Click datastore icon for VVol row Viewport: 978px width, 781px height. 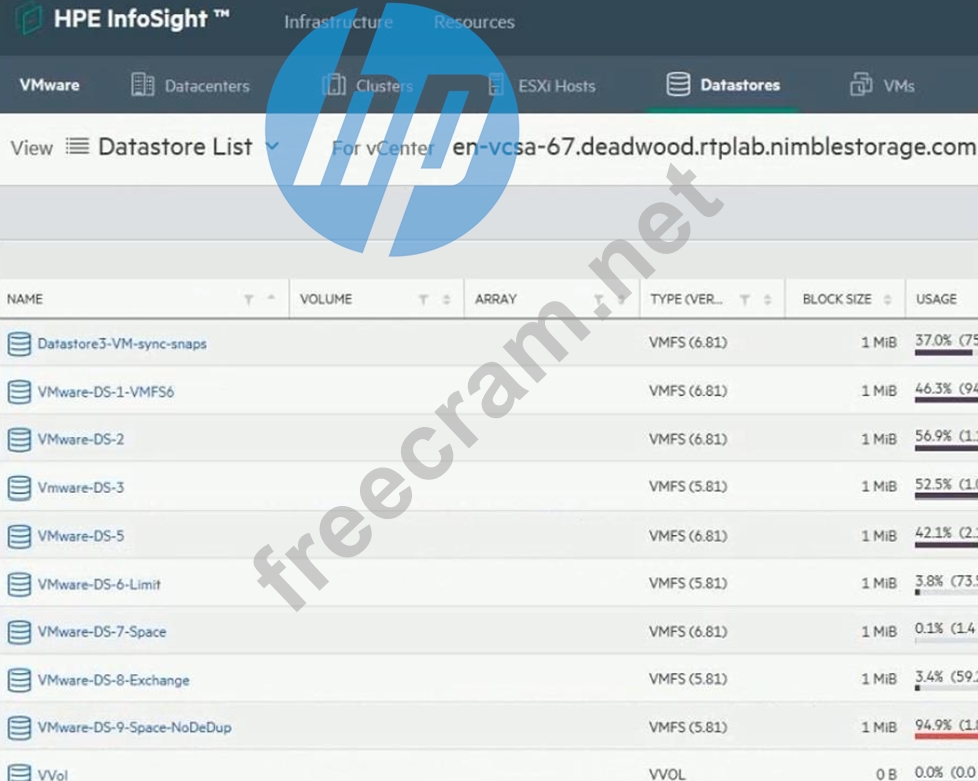point(19,772)
